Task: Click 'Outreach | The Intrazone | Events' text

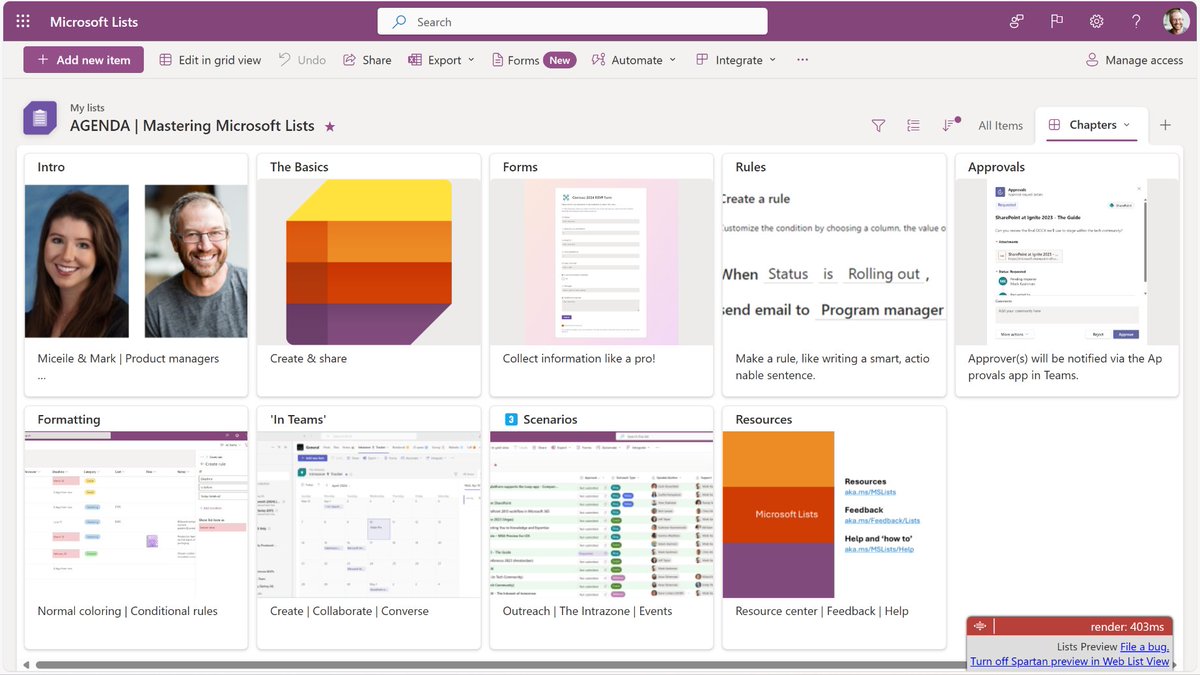Action: tap(587, 611)
